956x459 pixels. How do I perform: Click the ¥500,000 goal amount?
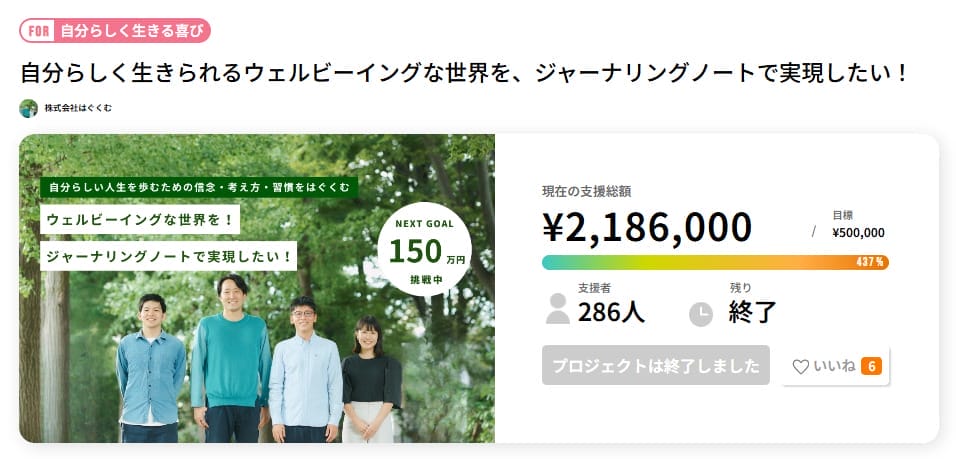click(858, 233)
